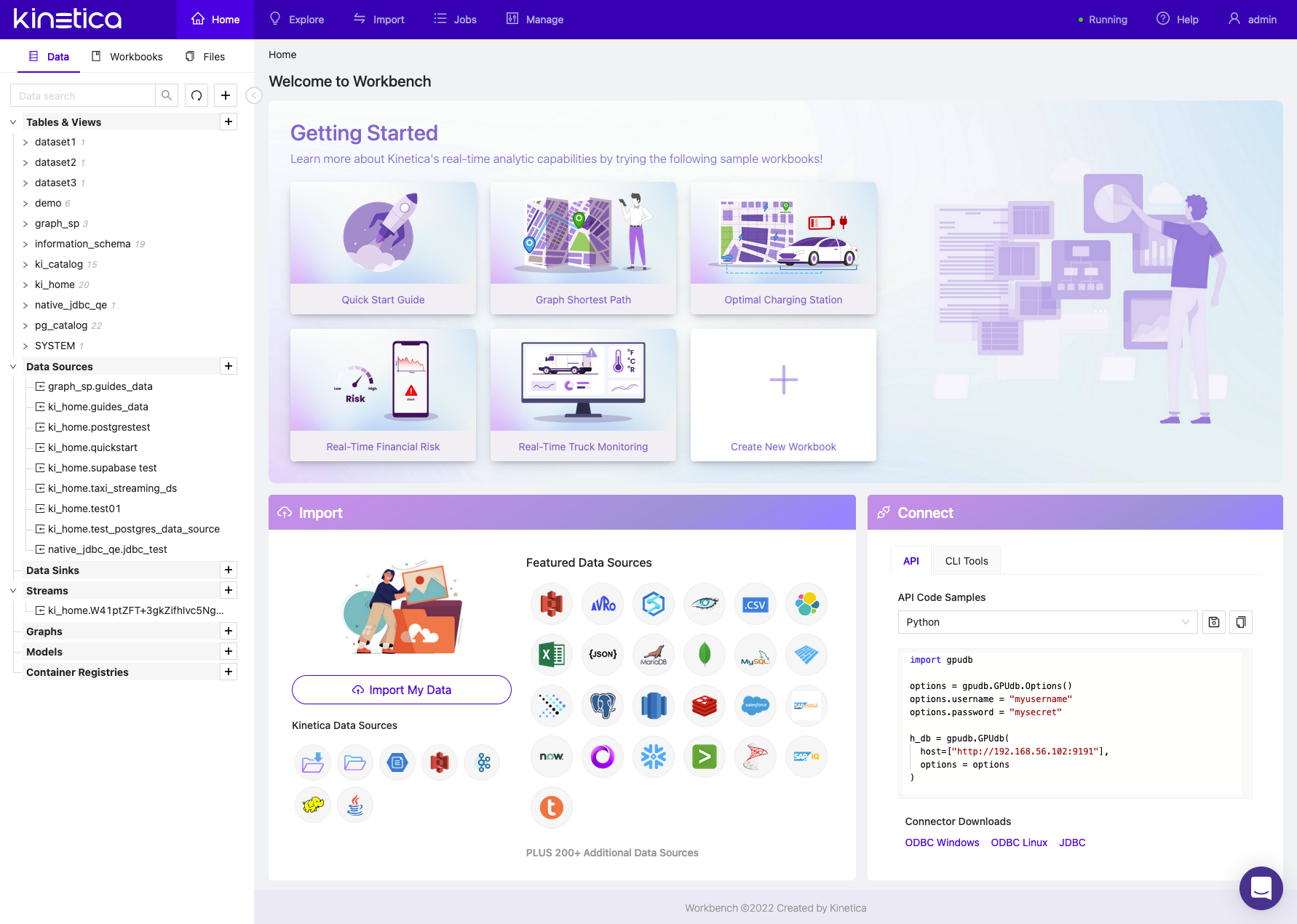Open the Real-Time Truck Monitoring workbook
The height and width of the screenshot is (924, 1297).
coord(583,395)
